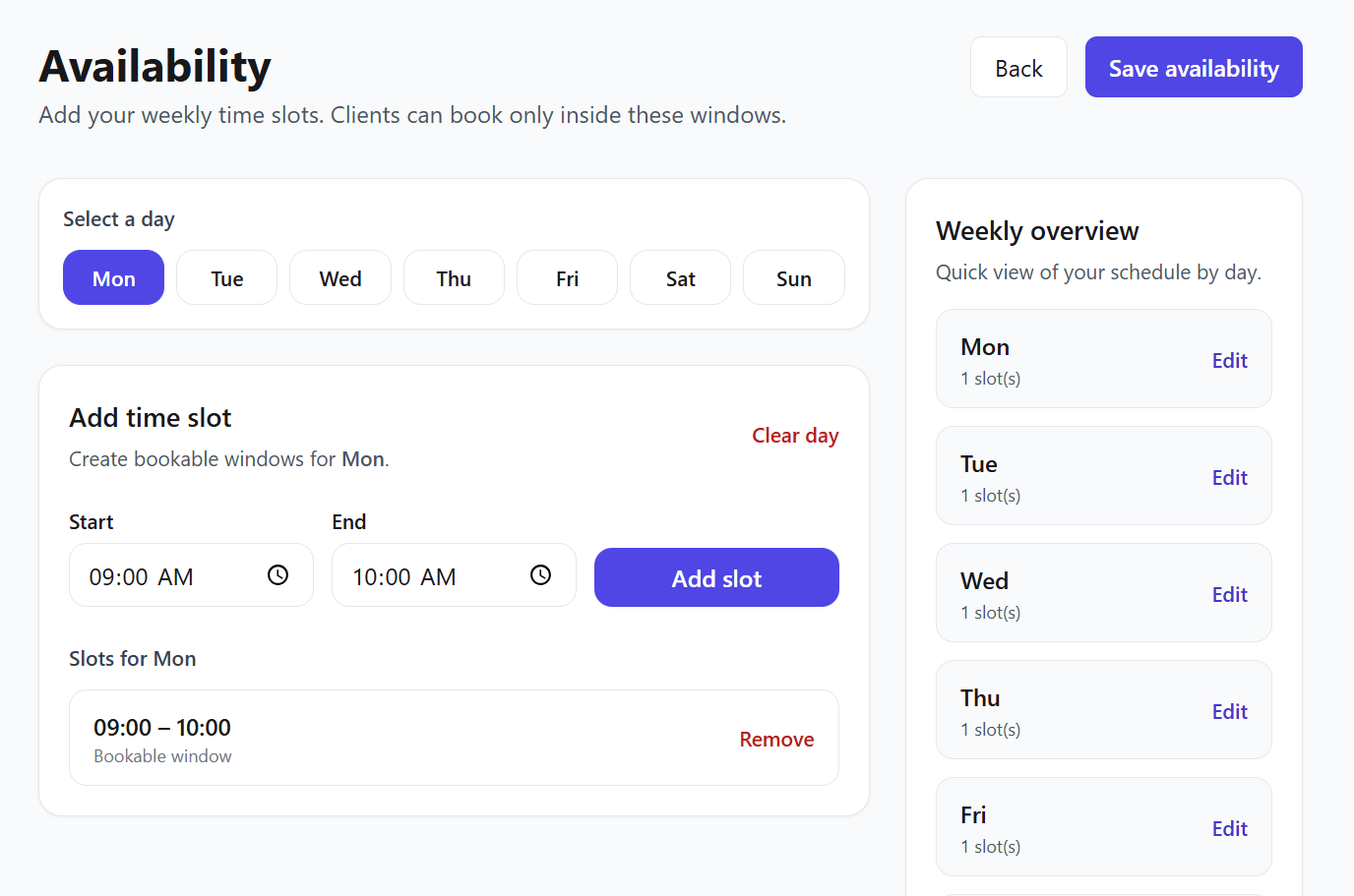Screen dimensions: 1354x896
Task: Switch to Thu day
Action: (x=454, y=278)
